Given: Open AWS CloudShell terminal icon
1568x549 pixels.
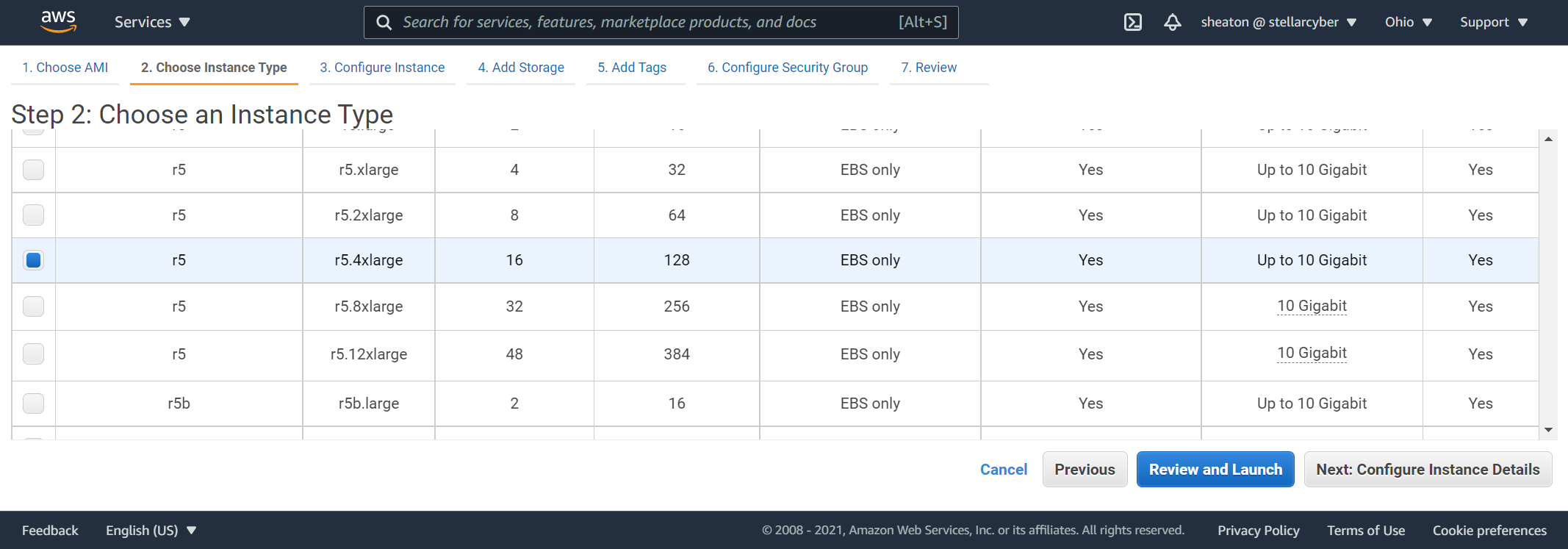Looking at the screenshot, I should (1132, 22).
